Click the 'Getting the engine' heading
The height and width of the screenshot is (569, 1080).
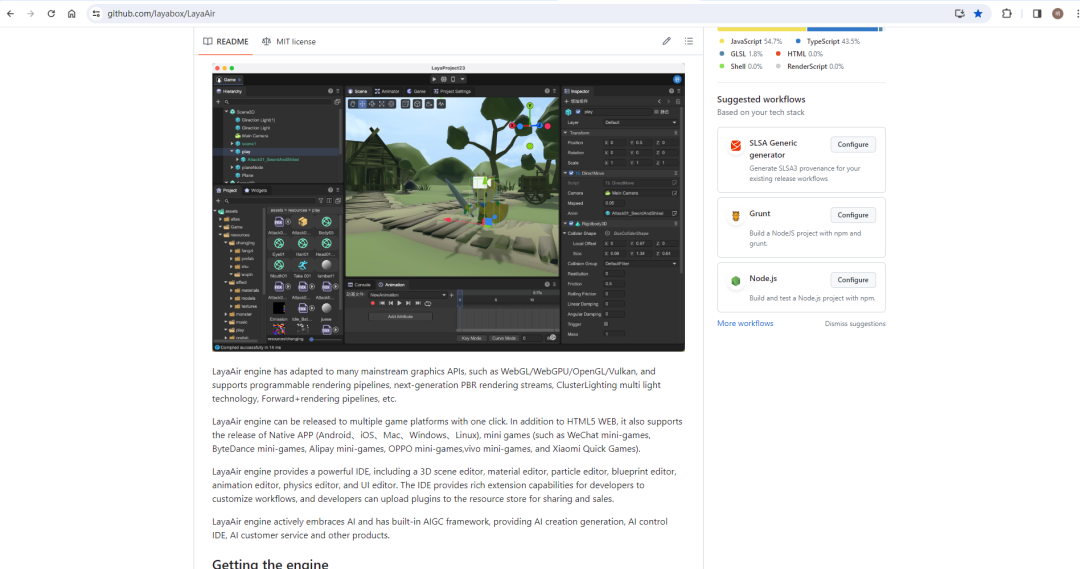(x=270, y=563)
